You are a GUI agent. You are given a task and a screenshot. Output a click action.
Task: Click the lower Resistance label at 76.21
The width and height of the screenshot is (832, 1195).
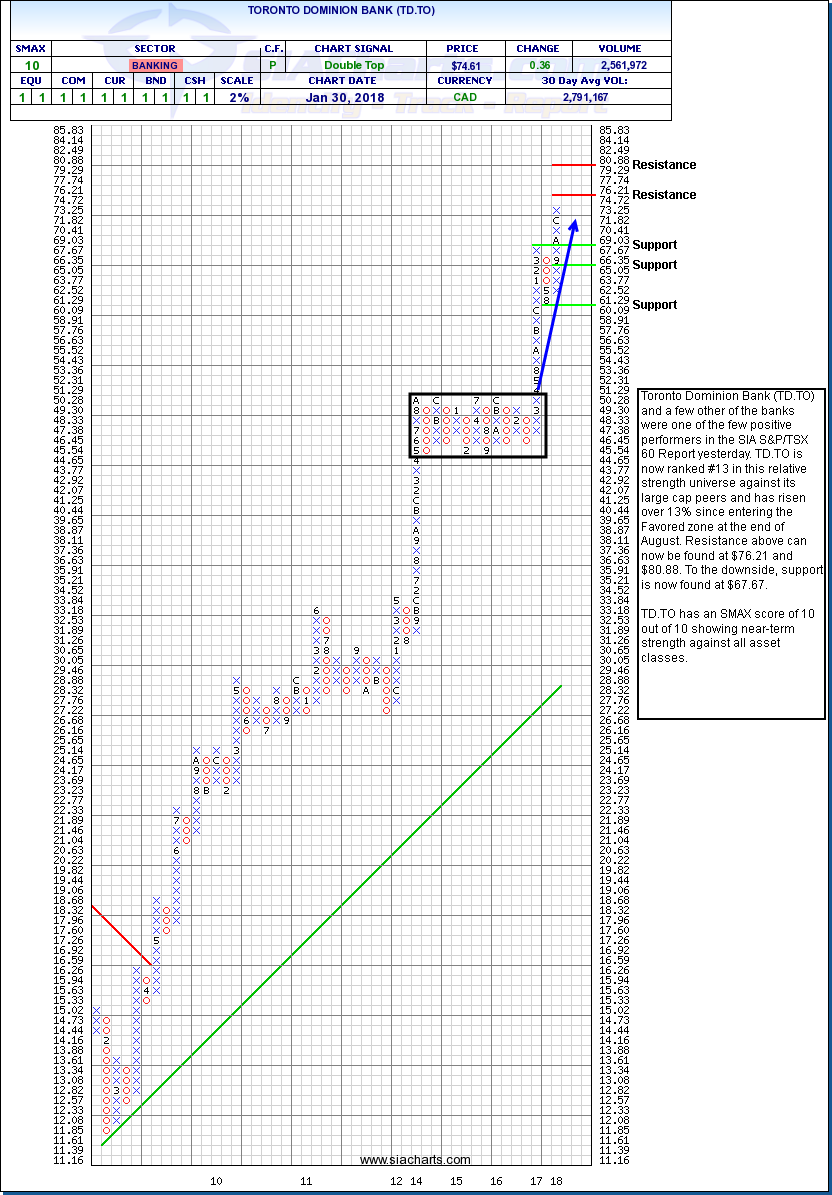(x=664, y=195)
